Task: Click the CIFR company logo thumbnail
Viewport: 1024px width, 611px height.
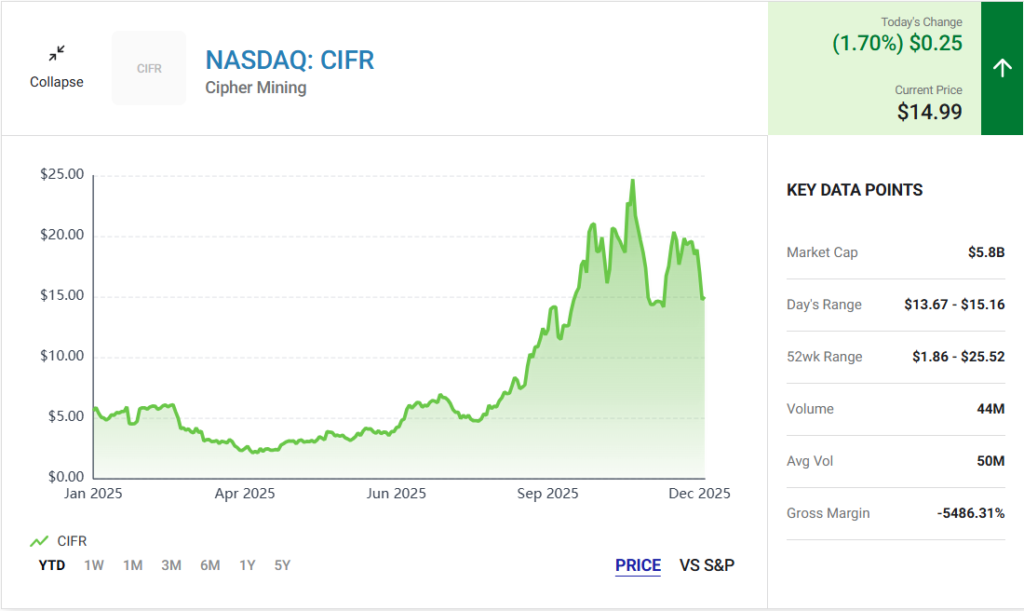Action: [149, 68]
